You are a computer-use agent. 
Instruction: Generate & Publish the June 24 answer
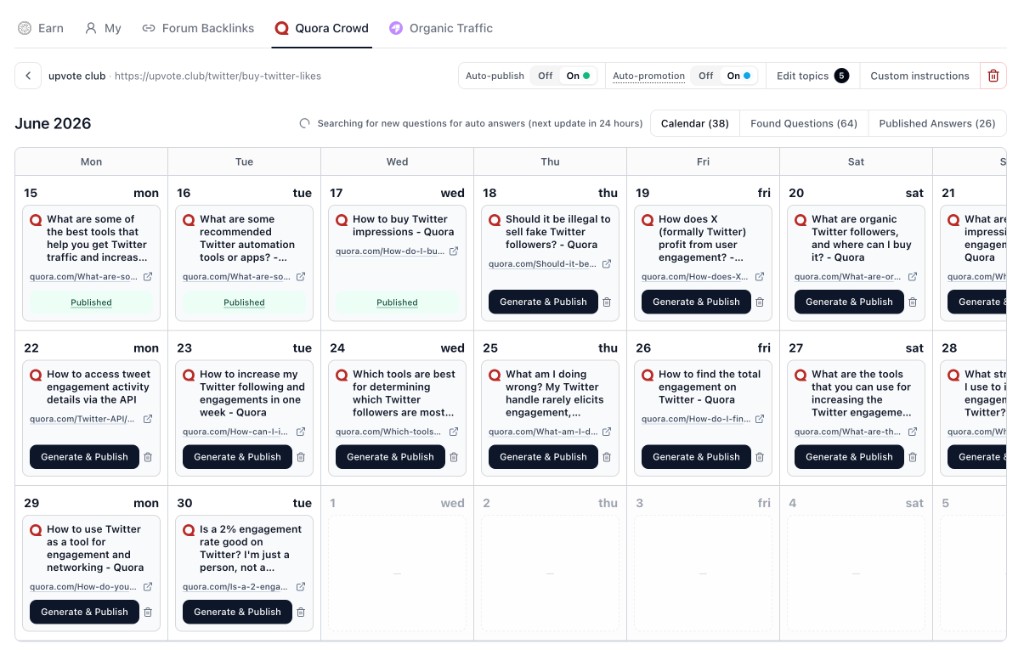tap(390, 457)
